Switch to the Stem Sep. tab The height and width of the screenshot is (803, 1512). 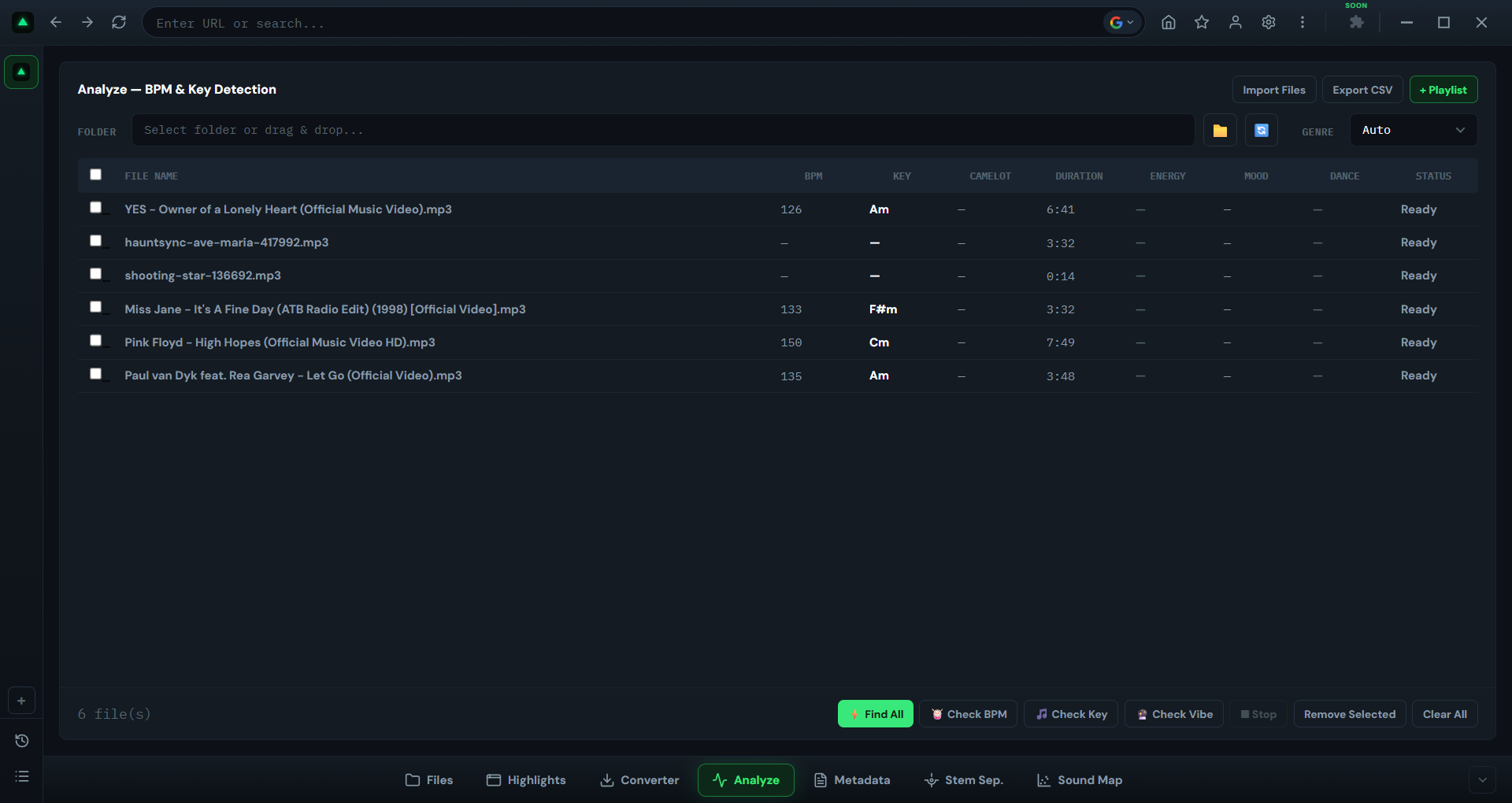964,780
